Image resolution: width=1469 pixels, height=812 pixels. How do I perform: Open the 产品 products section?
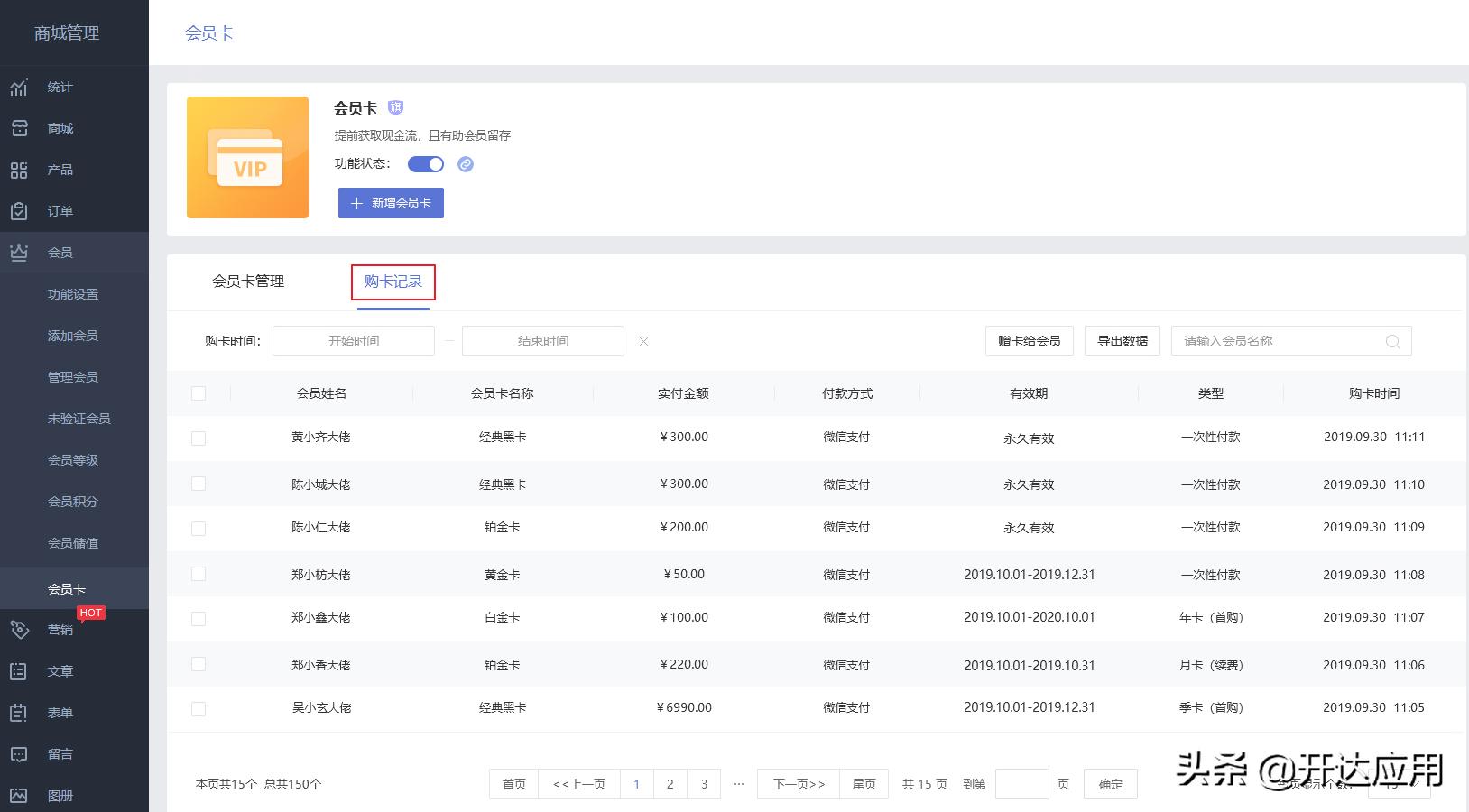pos(60,169)
